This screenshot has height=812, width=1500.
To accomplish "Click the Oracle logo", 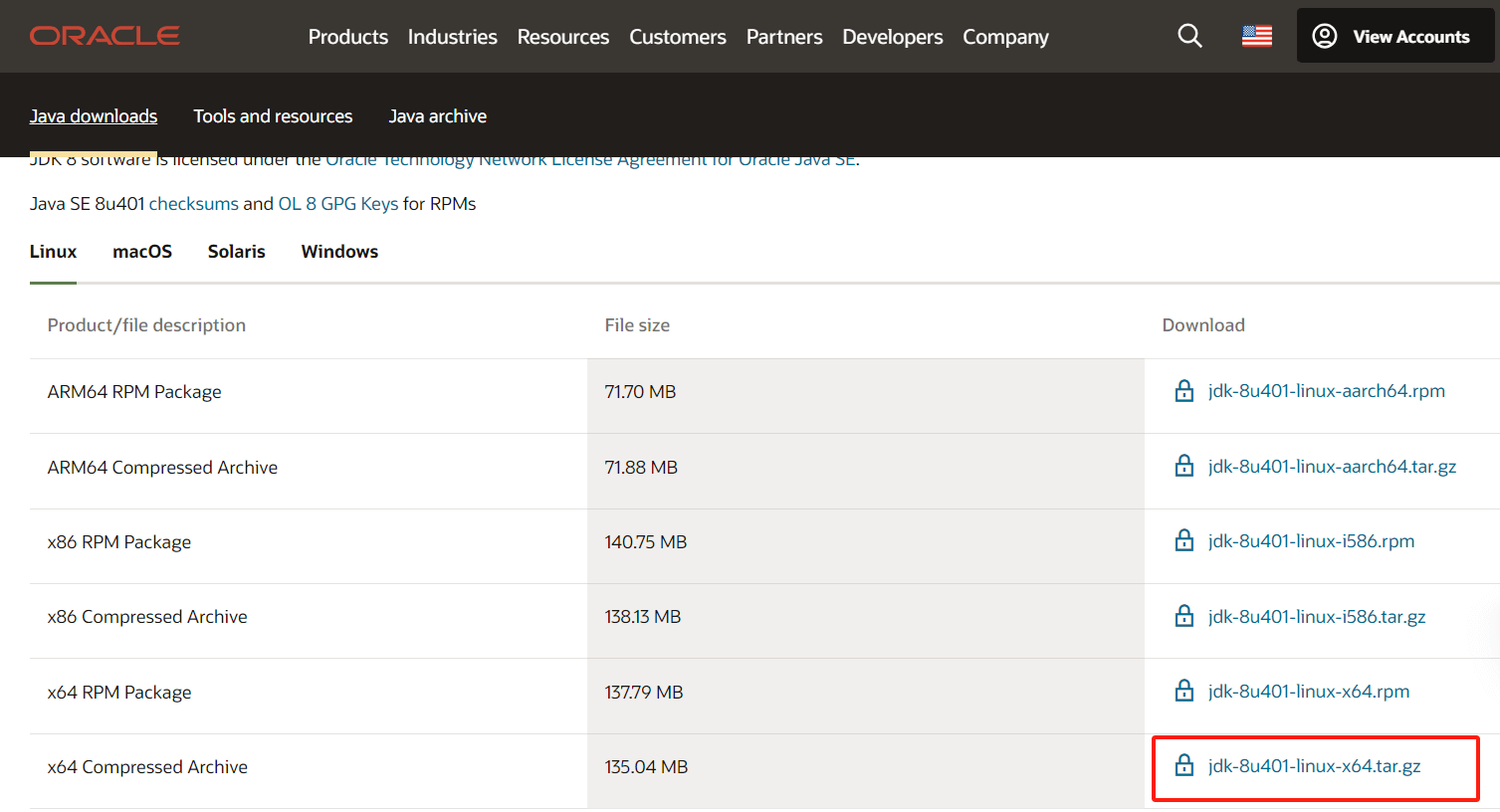I will tap(105, 37).
